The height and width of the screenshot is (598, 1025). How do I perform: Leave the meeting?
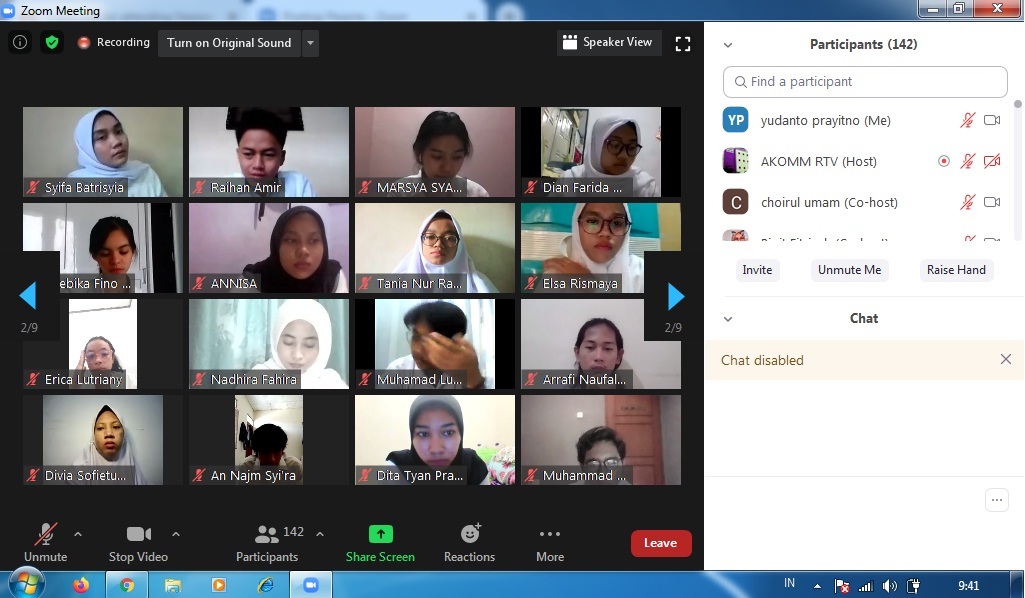[660, 543]
